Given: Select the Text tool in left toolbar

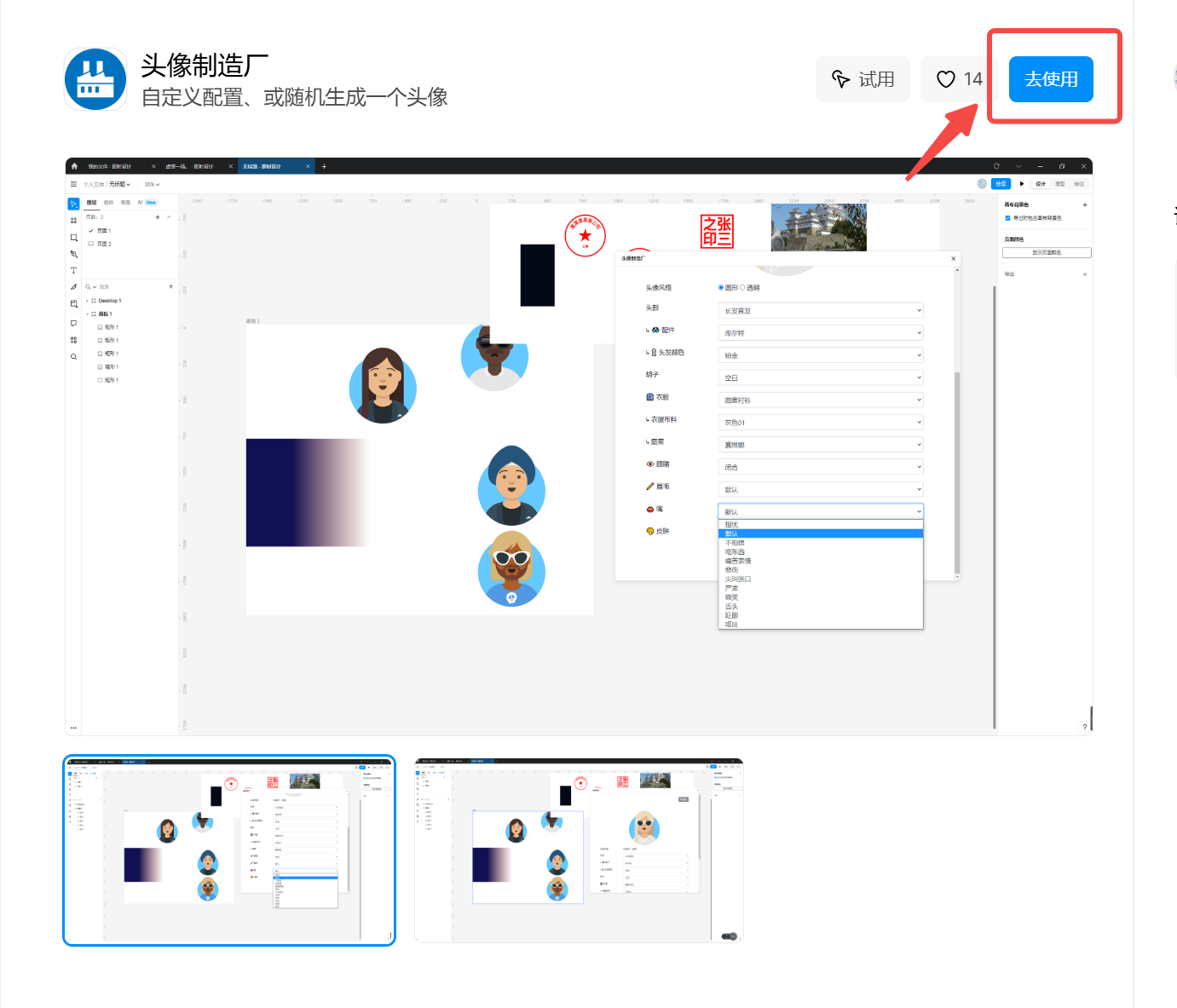Looking at the screenshot, I should pos(74,270).
